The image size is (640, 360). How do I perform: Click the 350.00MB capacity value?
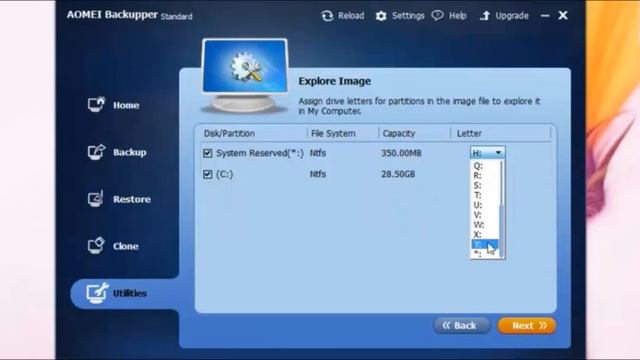pyautogui.click(x=401, y=153)
